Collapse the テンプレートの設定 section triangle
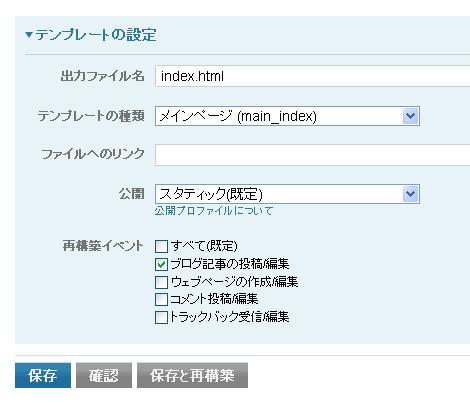The width and height of the screenshot is (470, 403). coord(29,35)
